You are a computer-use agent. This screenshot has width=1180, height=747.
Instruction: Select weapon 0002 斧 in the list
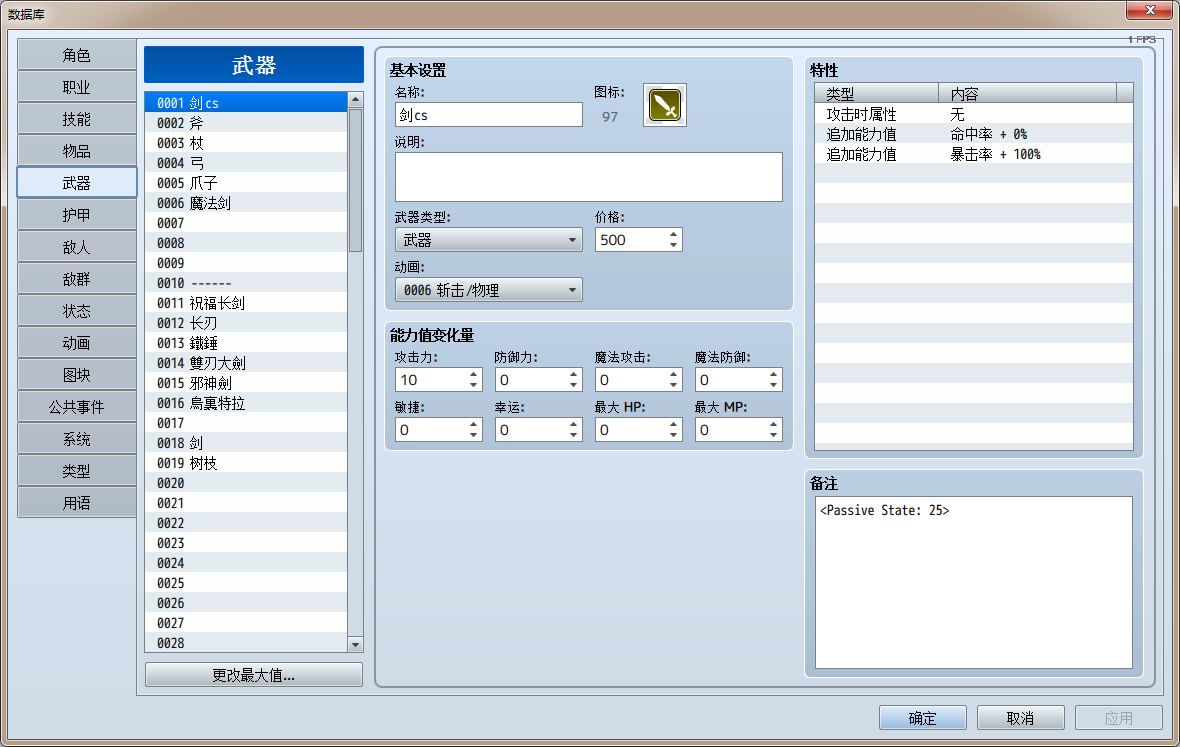click(x=246, y=123)
